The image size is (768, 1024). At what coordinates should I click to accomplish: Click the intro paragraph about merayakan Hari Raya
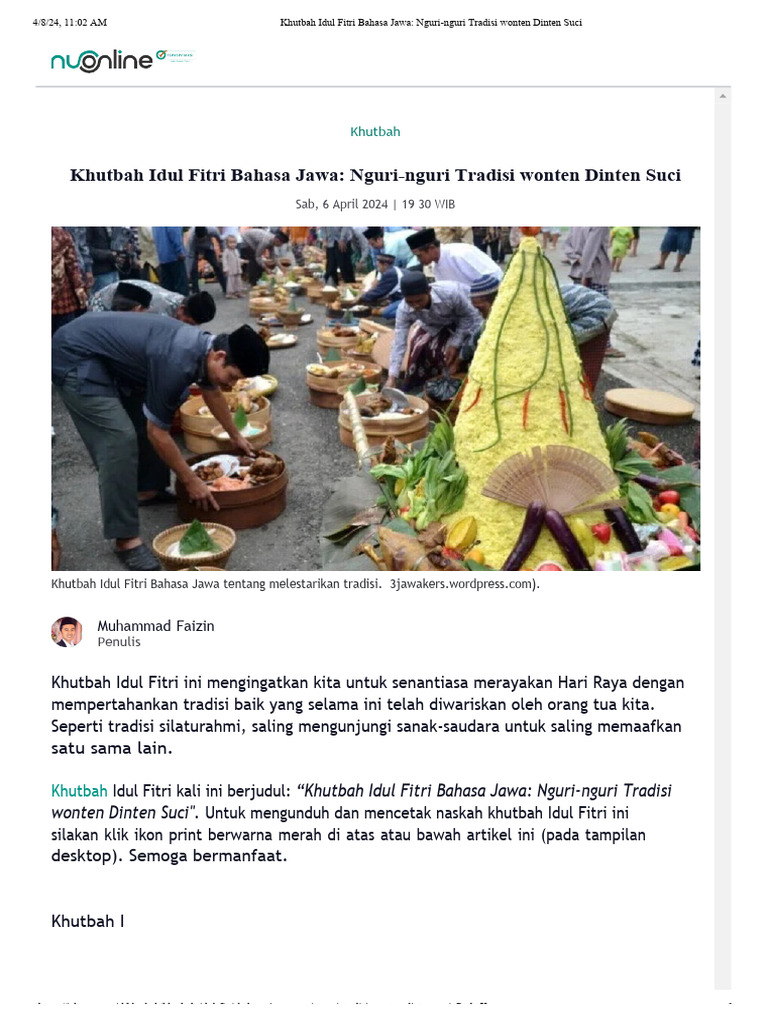pos(365,715)
